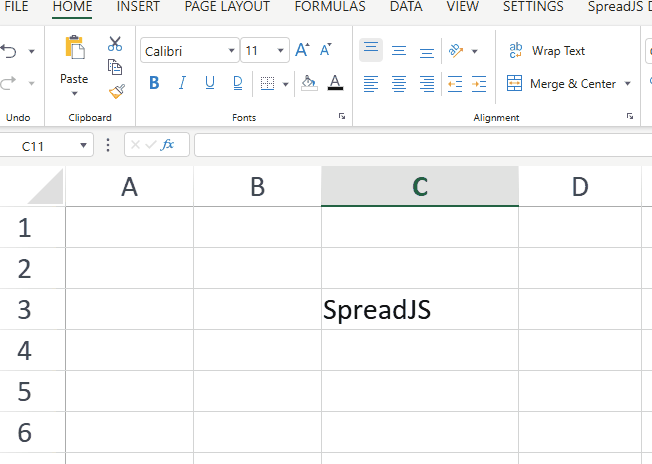Click the fill color bucket icon
652x464 pixels.
309,83
